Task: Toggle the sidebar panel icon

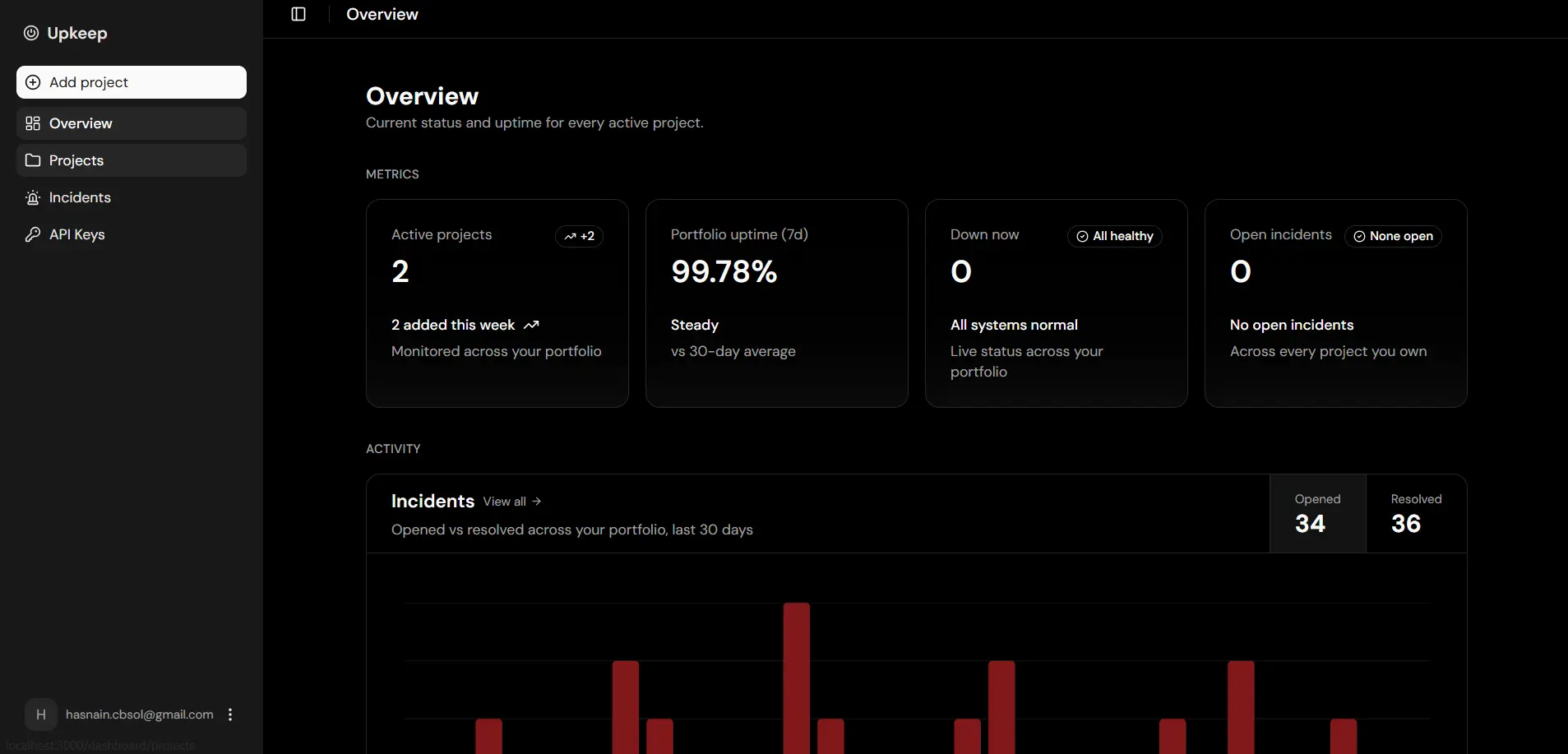Action: tap(298, 14)
